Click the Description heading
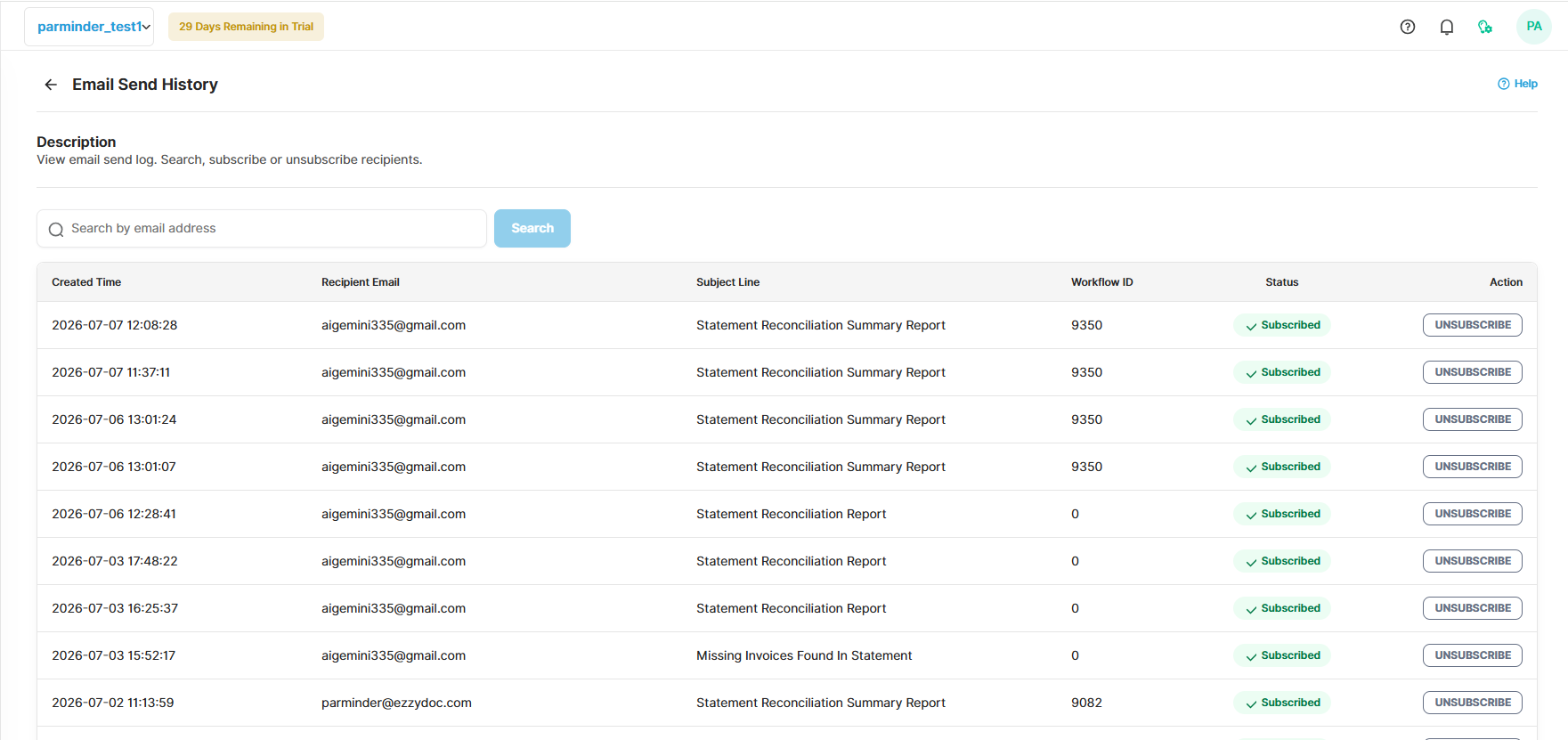1568x740 pixels. click(x=76, y=142)
